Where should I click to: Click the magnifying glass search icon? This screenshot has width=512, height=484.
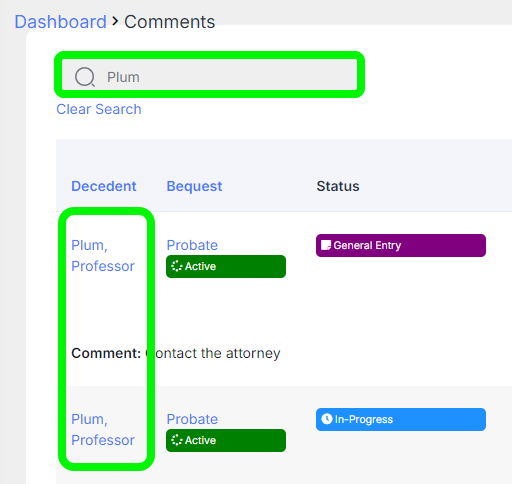tap(85, 77)
